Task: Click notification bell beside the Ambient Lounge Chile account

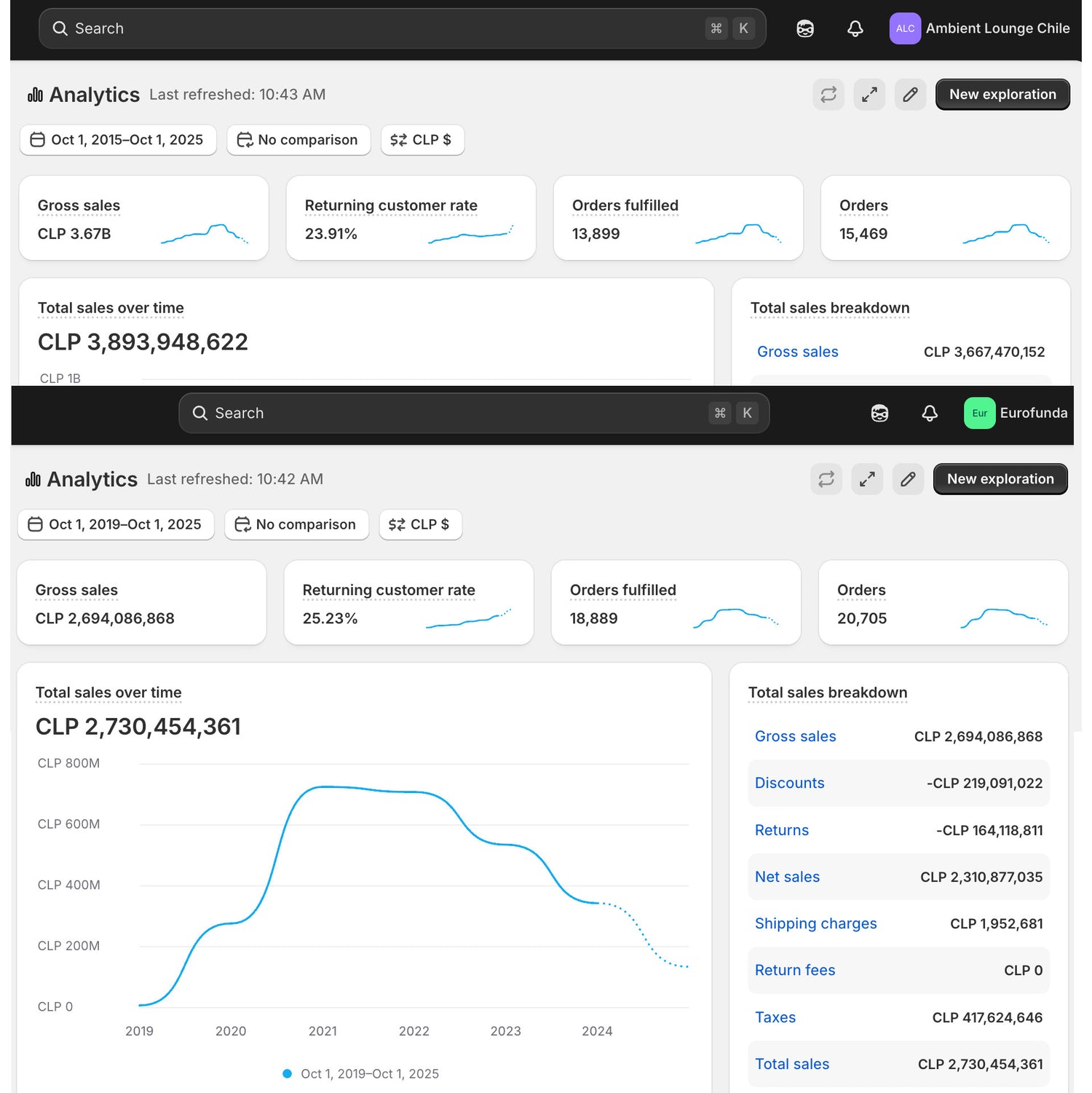Action: (x=855, y=28)
